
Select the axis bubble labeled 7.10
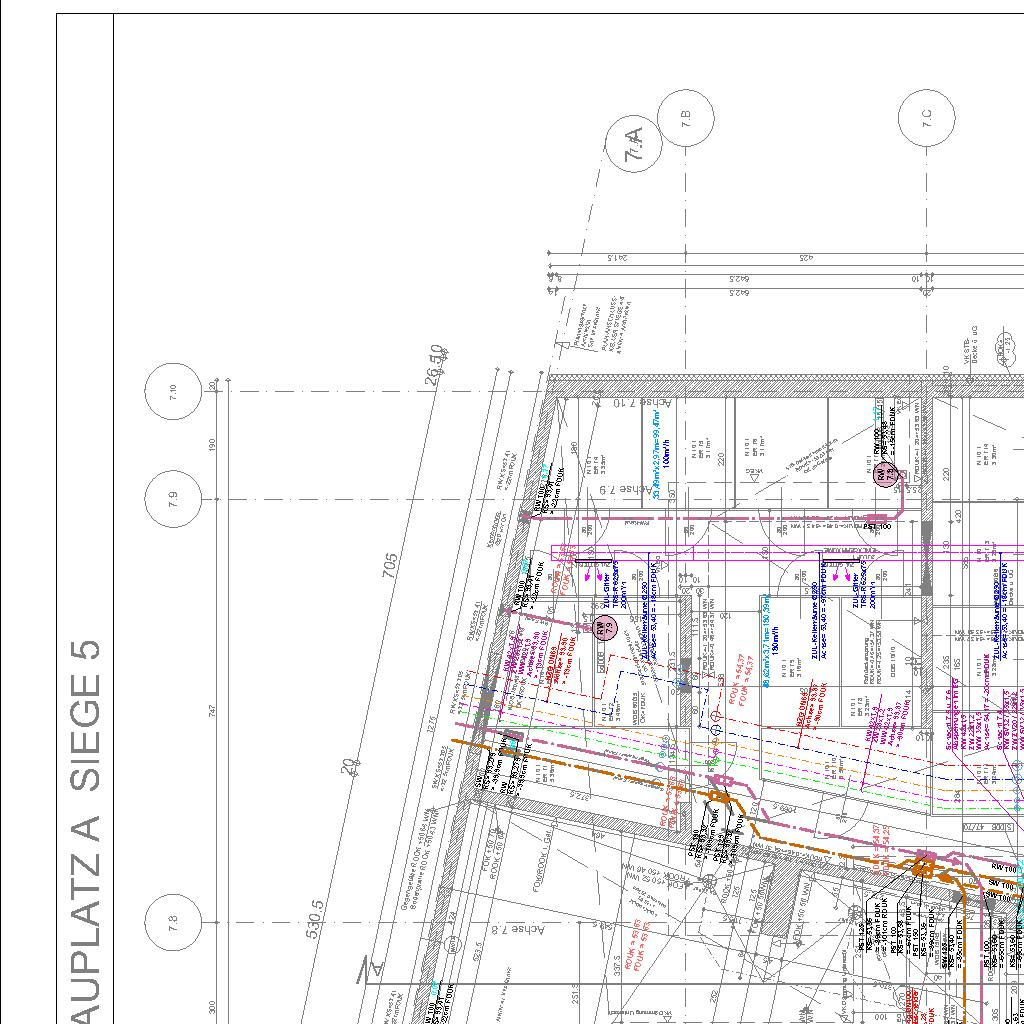(x=172, y=392)
